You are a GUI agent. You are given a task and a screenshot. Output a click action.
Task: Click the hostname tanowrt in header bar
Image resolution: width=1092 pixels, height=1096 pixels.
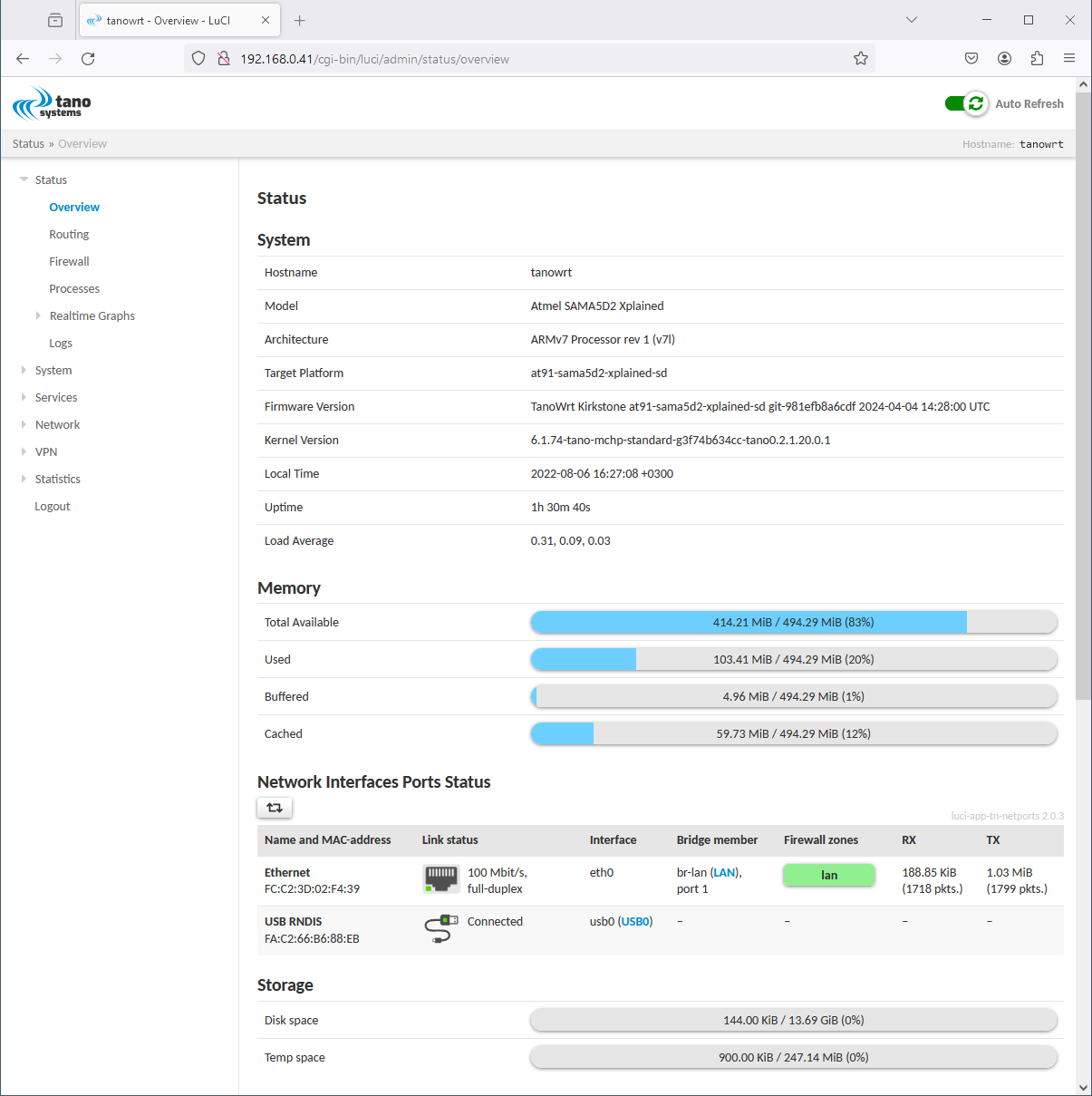coord(1041,144)
